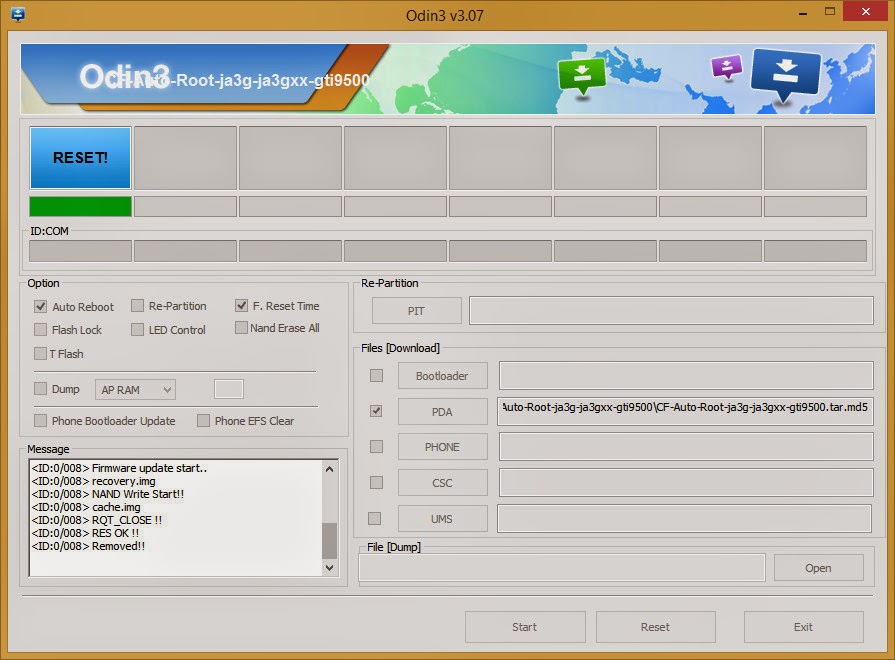
Task: Click the PHONE file button
Action: (x=442, y=447)
